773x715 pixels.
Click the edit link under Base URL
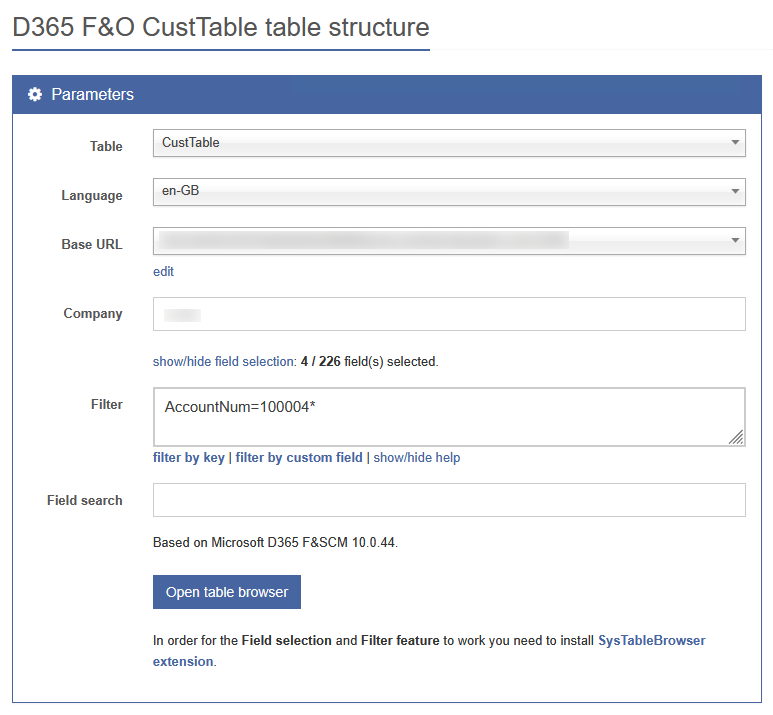(163, 272)
